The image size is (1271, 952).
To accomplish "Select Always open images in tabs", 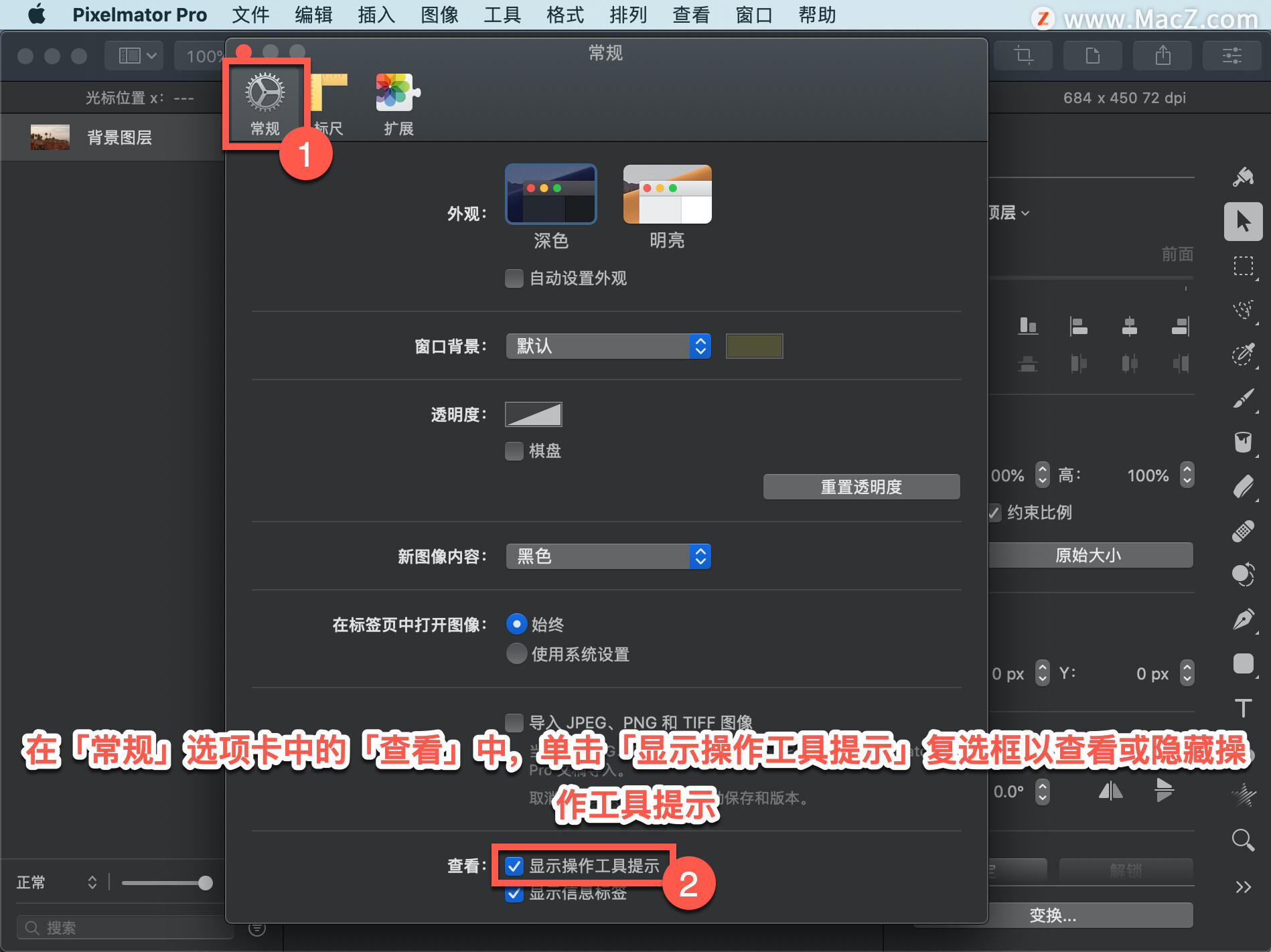I will [516, 625].
